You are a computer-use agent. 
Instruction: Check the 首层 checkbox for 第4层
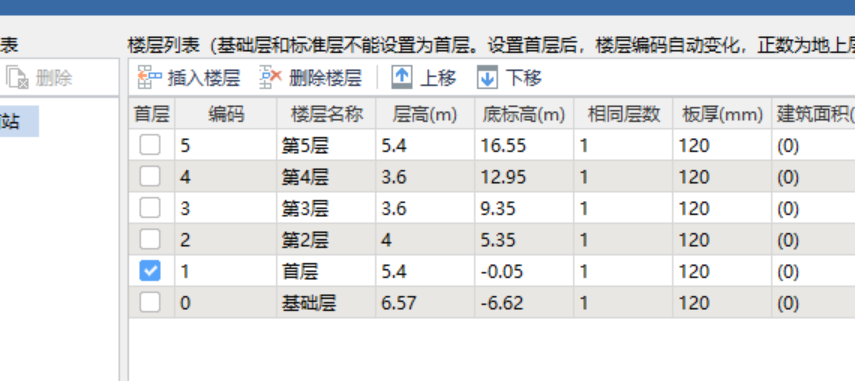coord(149,177)
